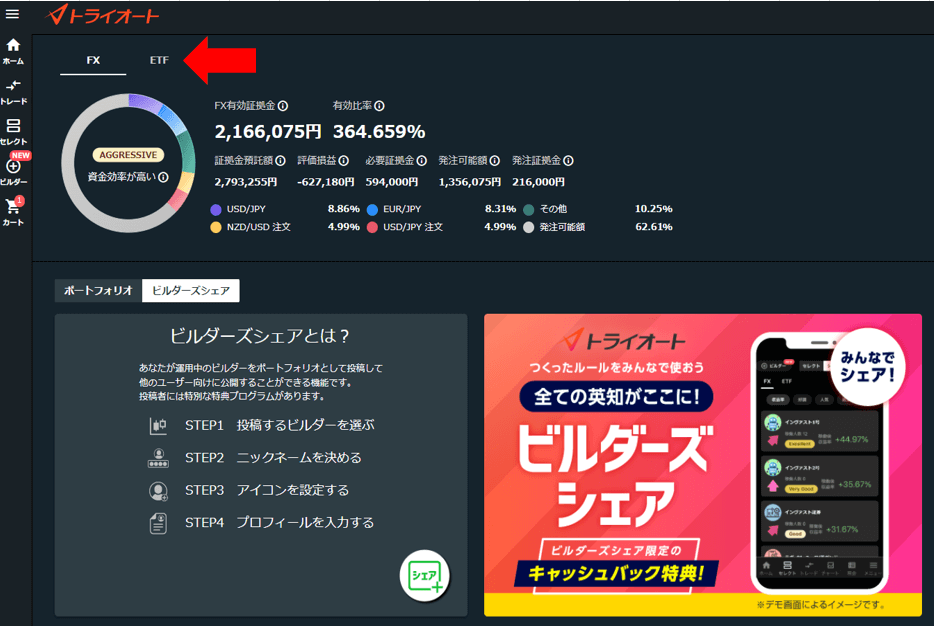Click the 2,793,255円 deposit value

[x=245, y=182]
